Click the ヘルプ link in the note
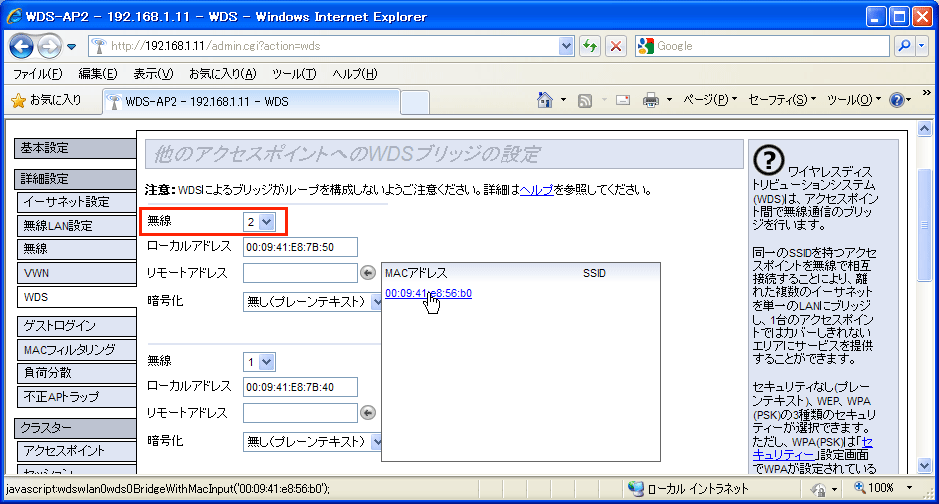Image resolution: width=939 pixels, height=504 pixels. click(536, 189)
